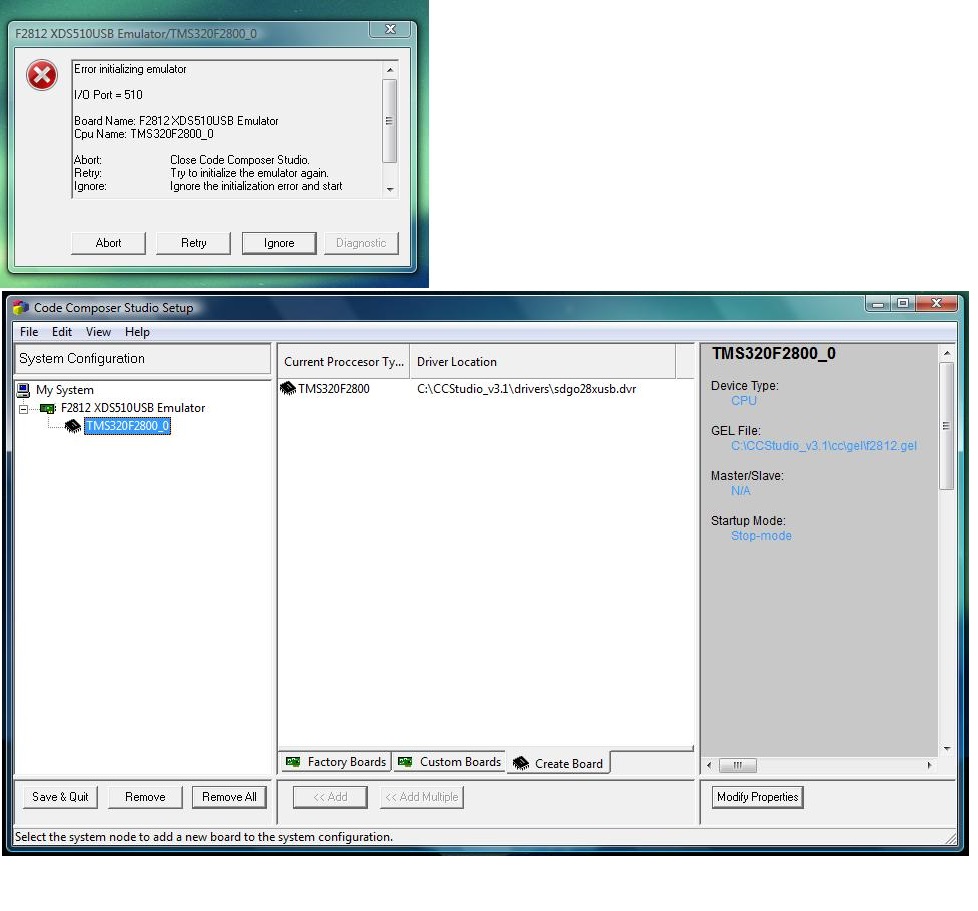Click the f2812.gel GEL file path

(x=824, y=446)
